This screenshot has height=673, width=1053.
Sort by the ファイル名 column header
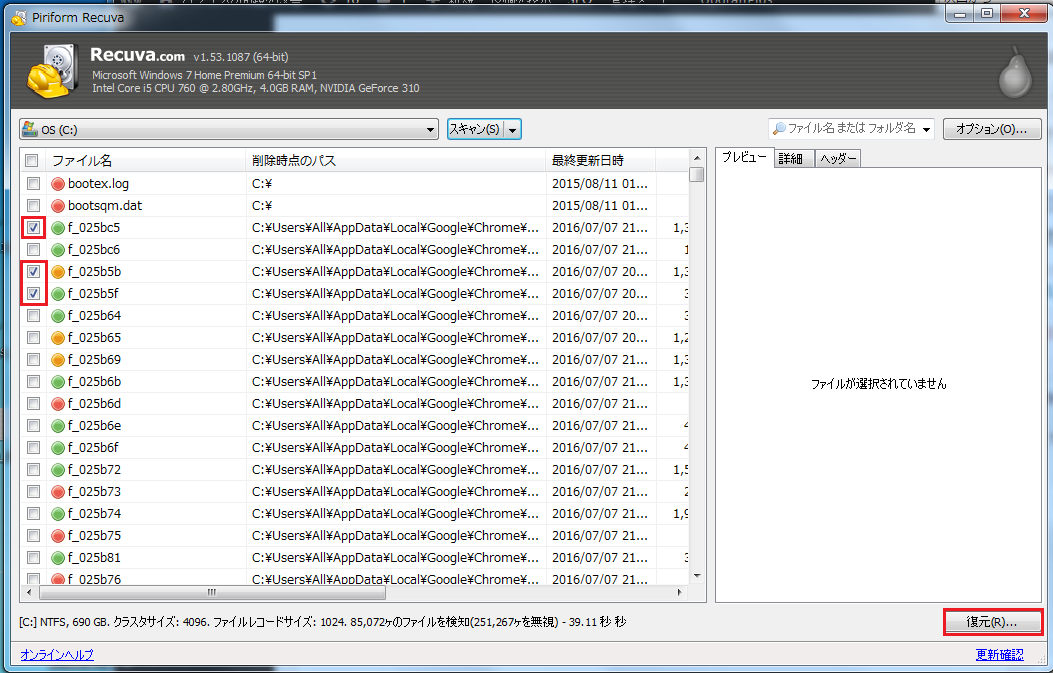(x=146, y=161)
